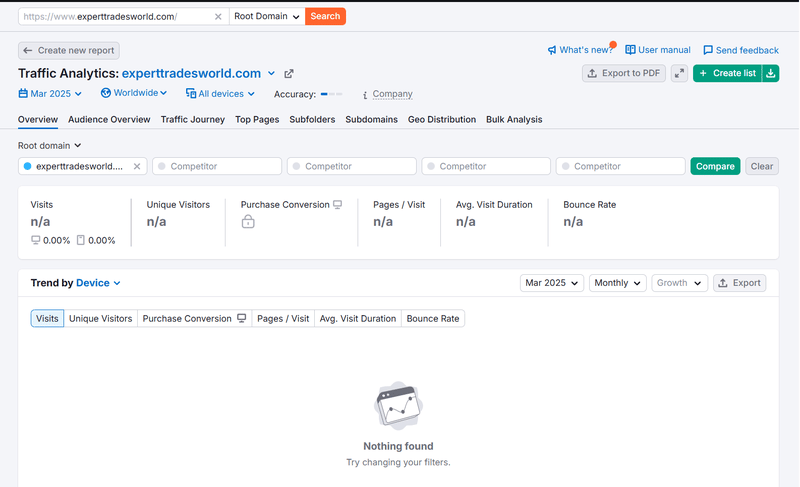Open the Worldwide location dropdown

[134, 93]
